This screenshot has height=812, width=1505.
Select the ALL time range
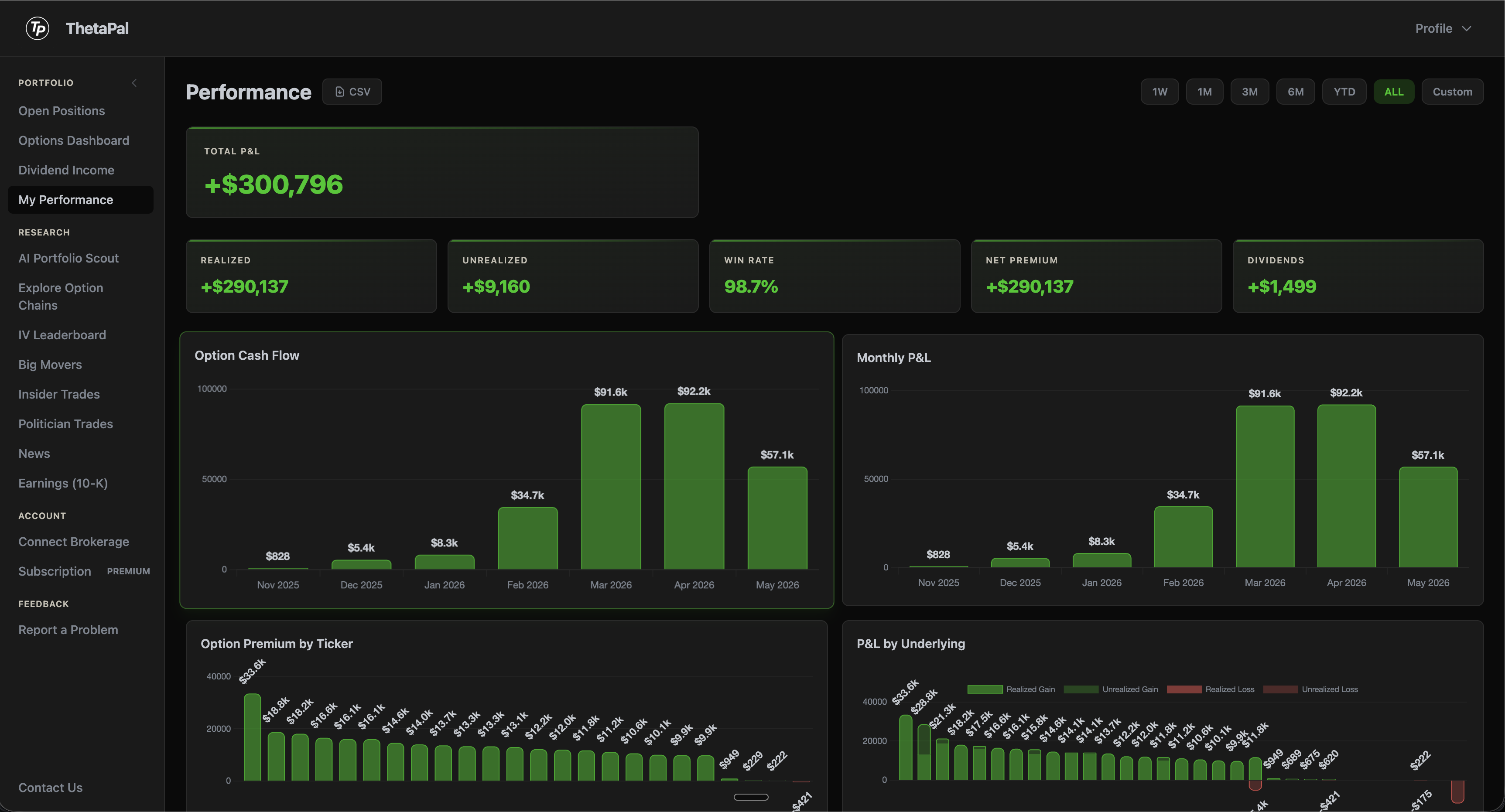click(1393, 92)
